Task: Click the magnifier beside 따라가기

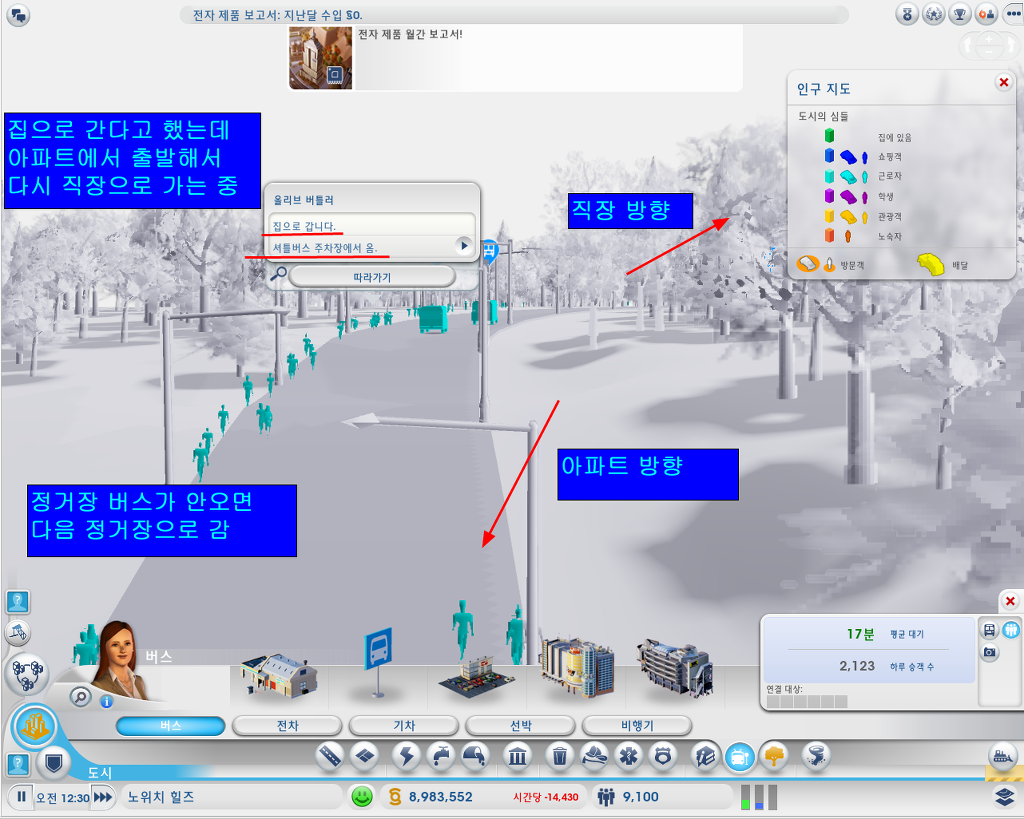Action: (x=278, y=274)
